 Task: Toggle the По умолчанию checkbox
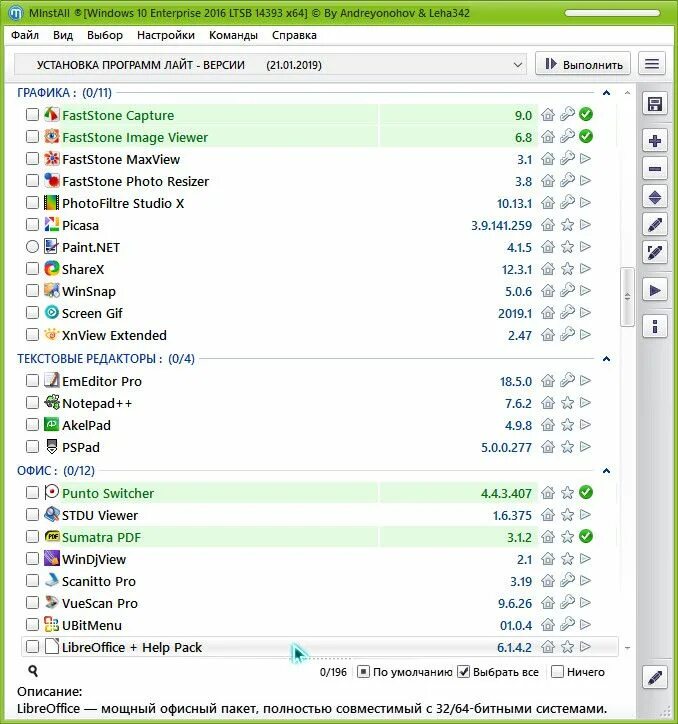(x=363, y=672)
